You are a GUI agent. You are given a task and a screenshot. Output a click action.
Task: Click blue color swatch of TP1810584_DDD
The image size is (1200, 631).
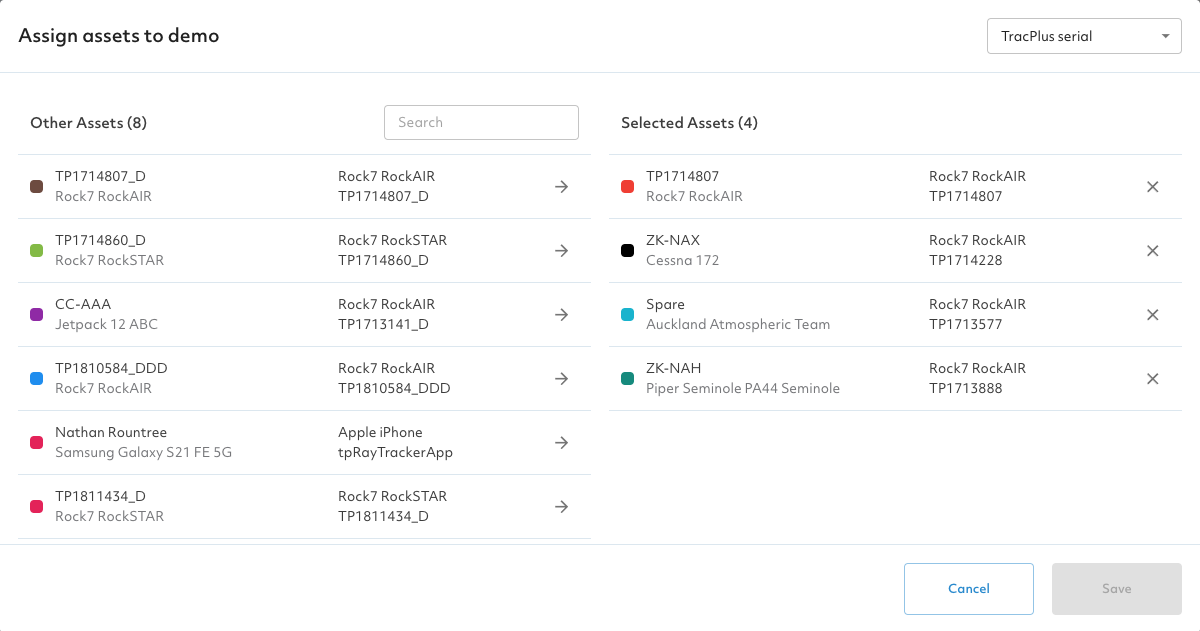(x=37, y=379)
